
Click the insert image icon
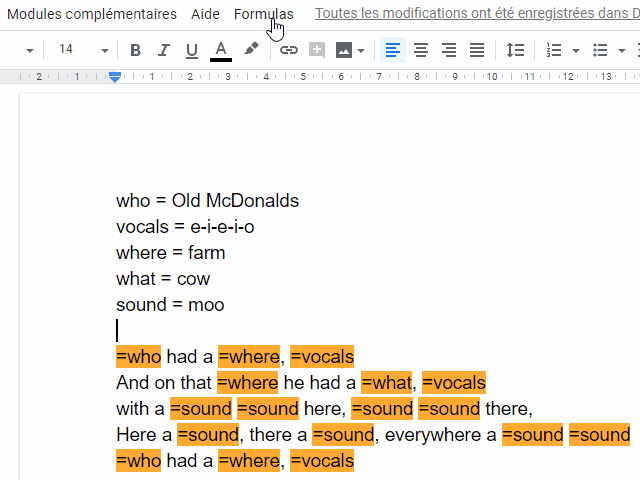point(344,50)
